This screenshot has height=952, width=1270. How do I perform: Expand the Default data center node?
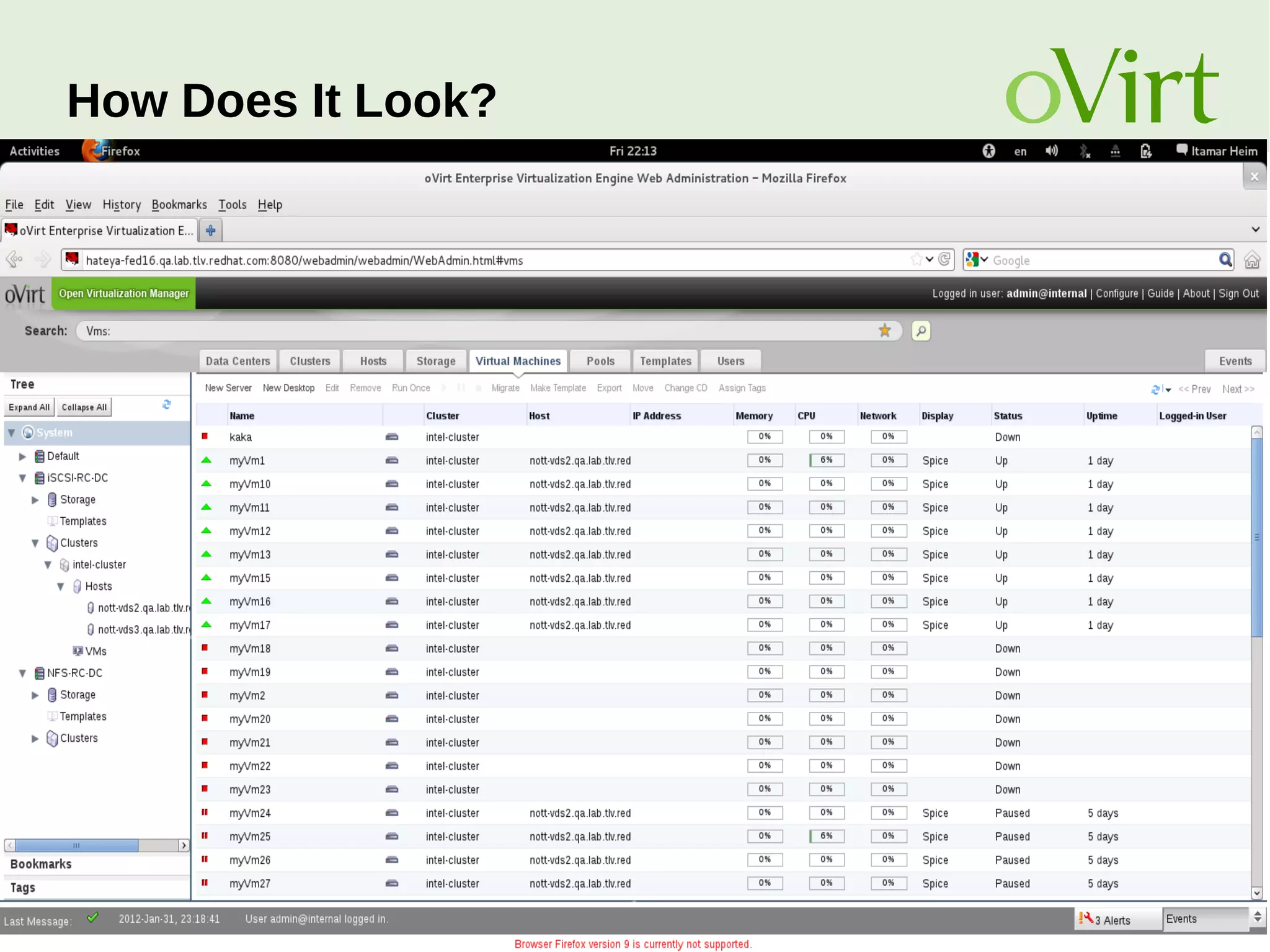click(x=22, y=456)
